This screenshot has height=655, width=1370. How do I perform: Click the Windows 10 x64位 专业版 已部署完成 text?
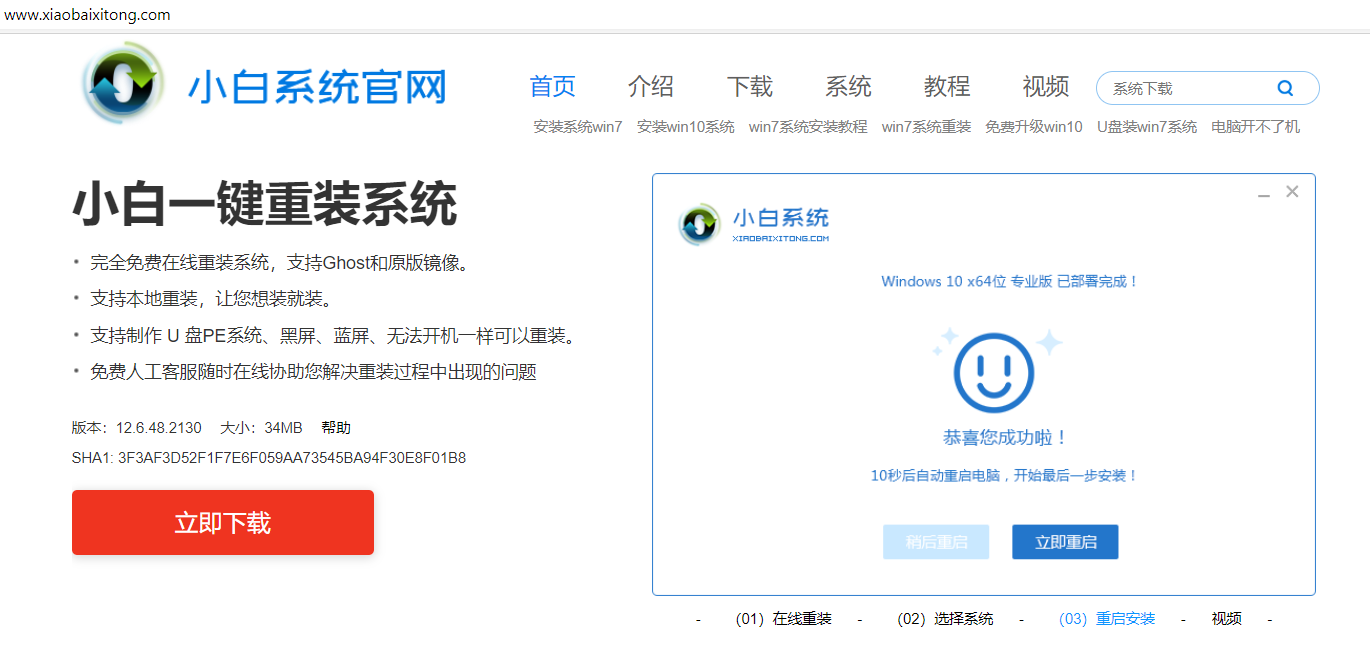[1010, 282]
